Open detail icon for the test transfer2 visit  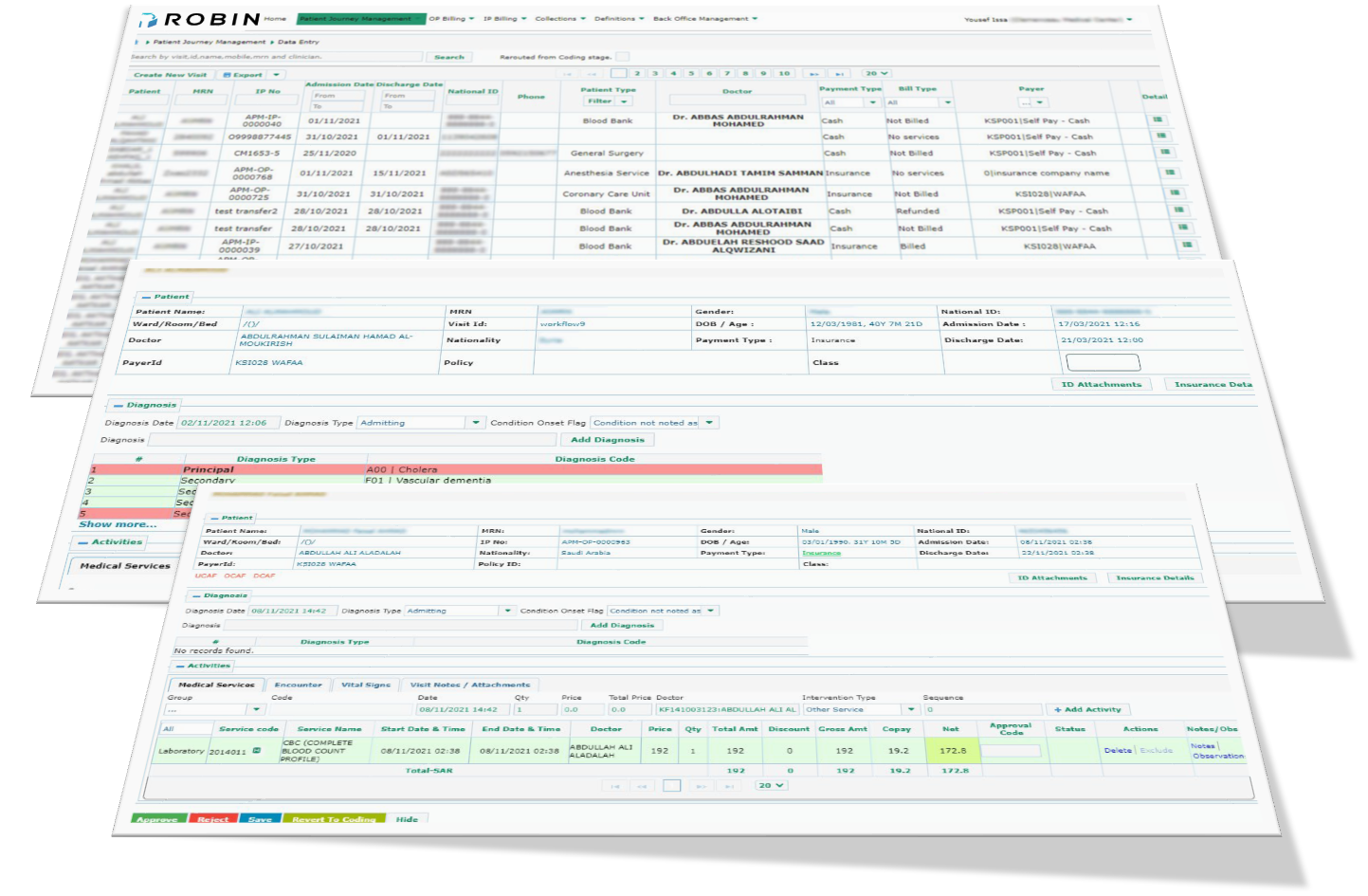(x=1178, y=210)
